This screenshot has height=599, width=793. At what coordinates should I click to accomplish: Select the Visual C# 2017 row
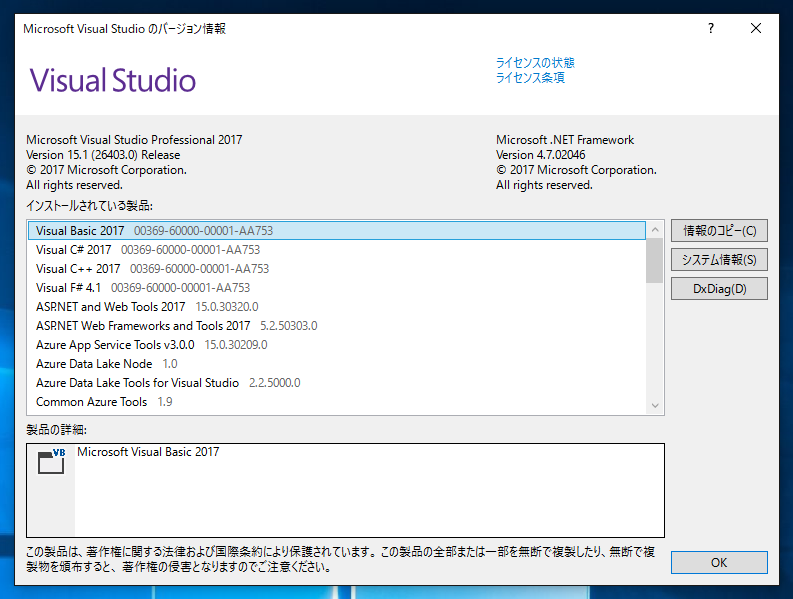tap(337, 250)
